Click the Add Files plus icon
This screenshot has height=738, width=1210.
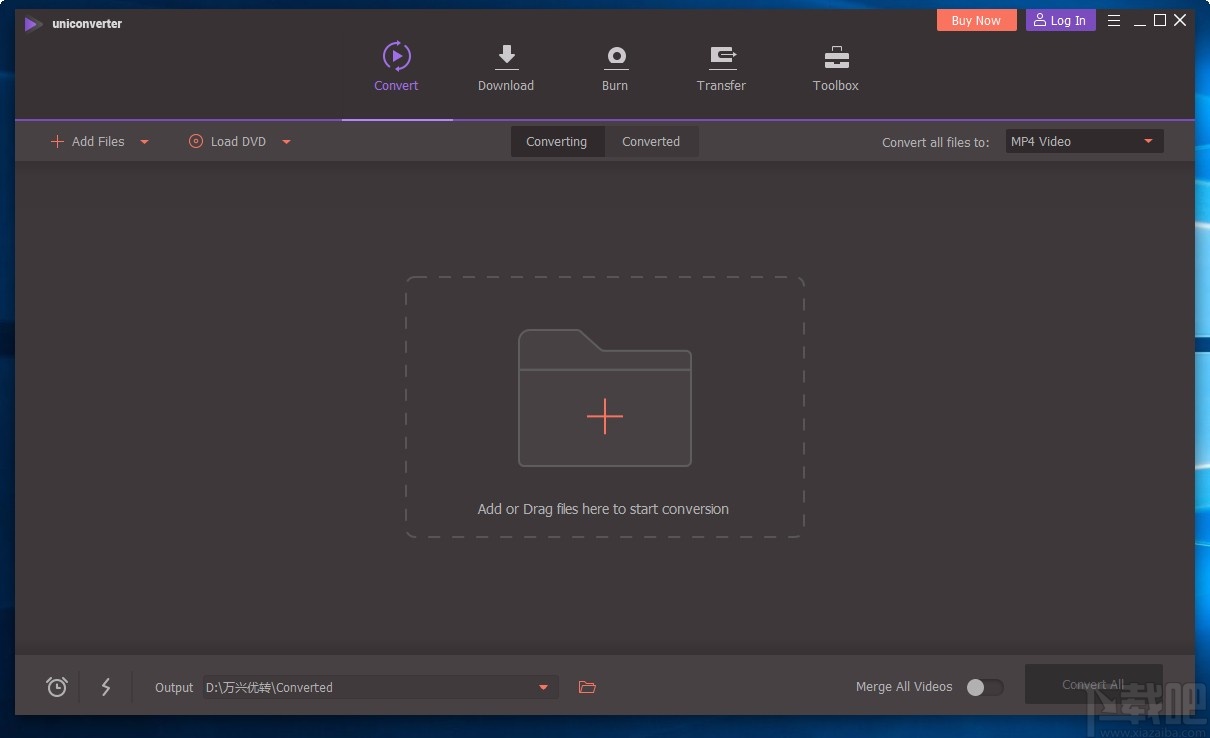point(57,141)
